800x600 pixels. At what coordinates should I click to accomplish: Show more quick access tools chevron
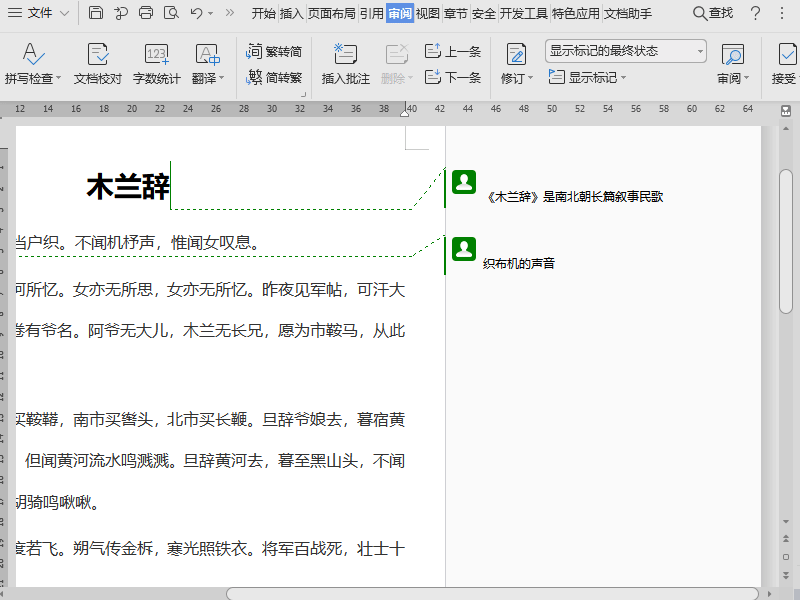click(x=230, y=13)
